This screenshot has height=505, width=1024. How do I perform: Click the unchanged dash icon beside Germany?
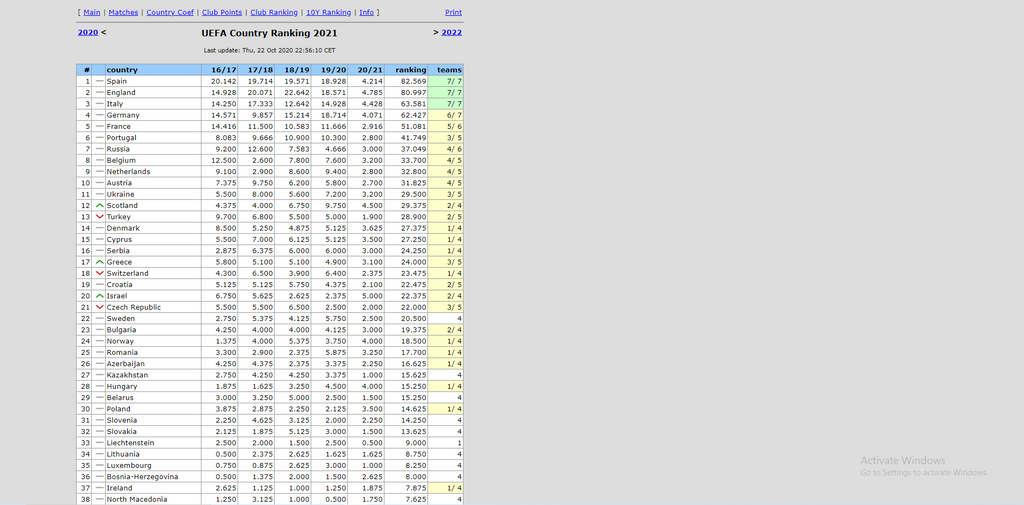point(99,115)
